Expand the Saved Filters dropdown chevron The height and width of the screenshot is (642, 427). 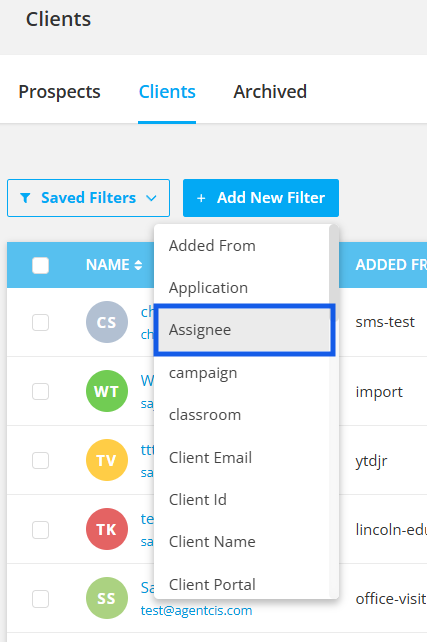151,198
